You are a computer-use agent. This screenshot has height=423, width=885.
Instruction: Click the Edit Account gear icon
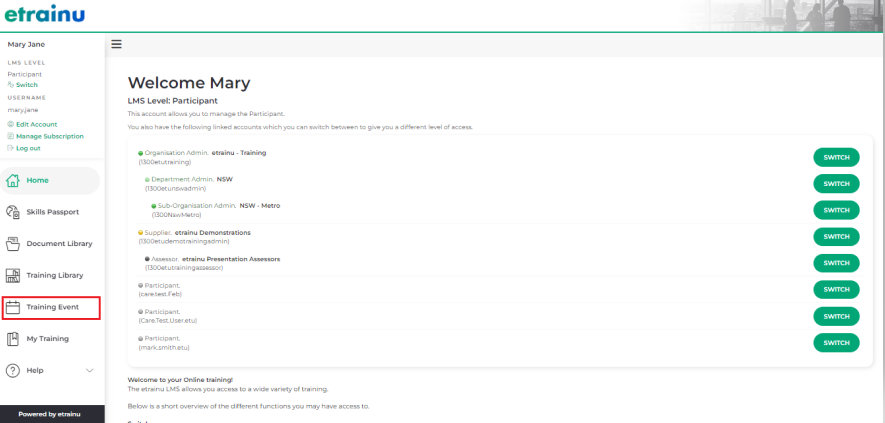pyautogui.click(x=11, y=124)
